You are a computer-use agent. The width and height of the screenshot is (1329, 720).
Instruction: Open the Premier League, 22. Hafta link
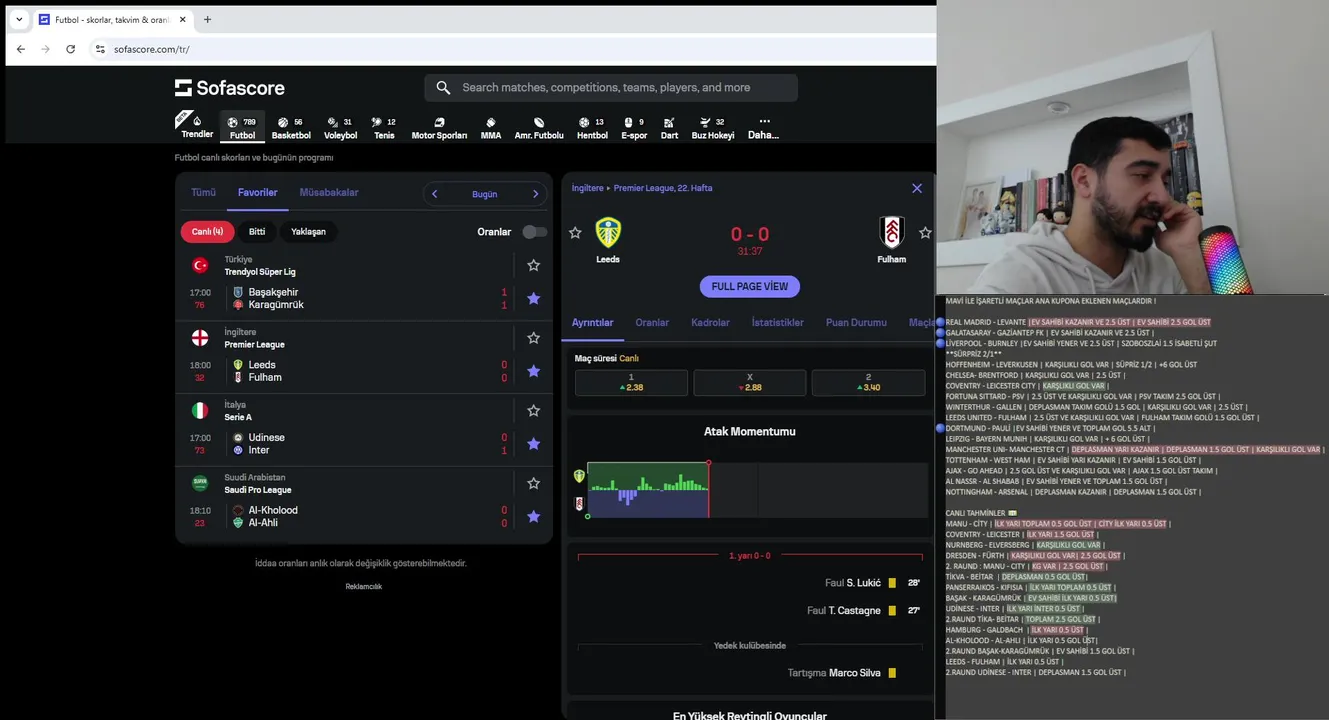coord(663,188)
